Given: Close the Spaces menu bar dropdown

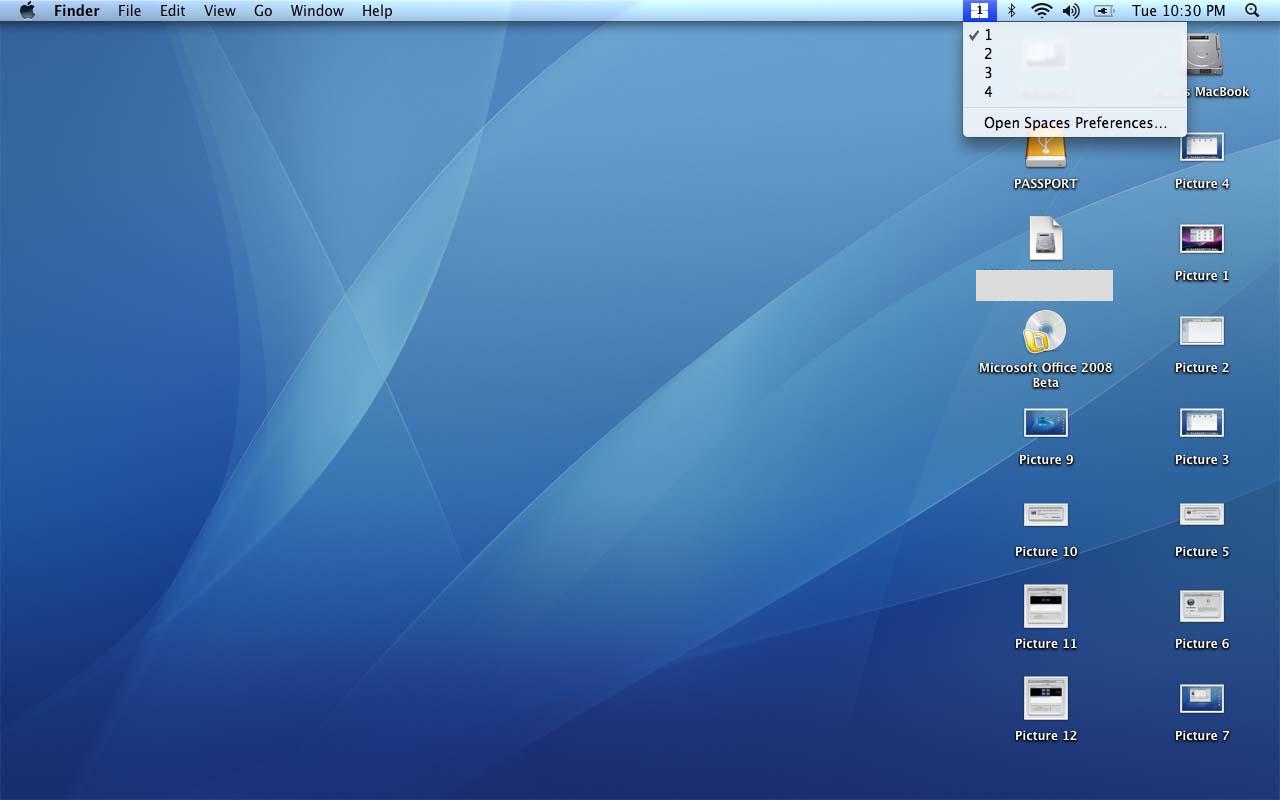Looking at the screenshot, I should (979, 11).
